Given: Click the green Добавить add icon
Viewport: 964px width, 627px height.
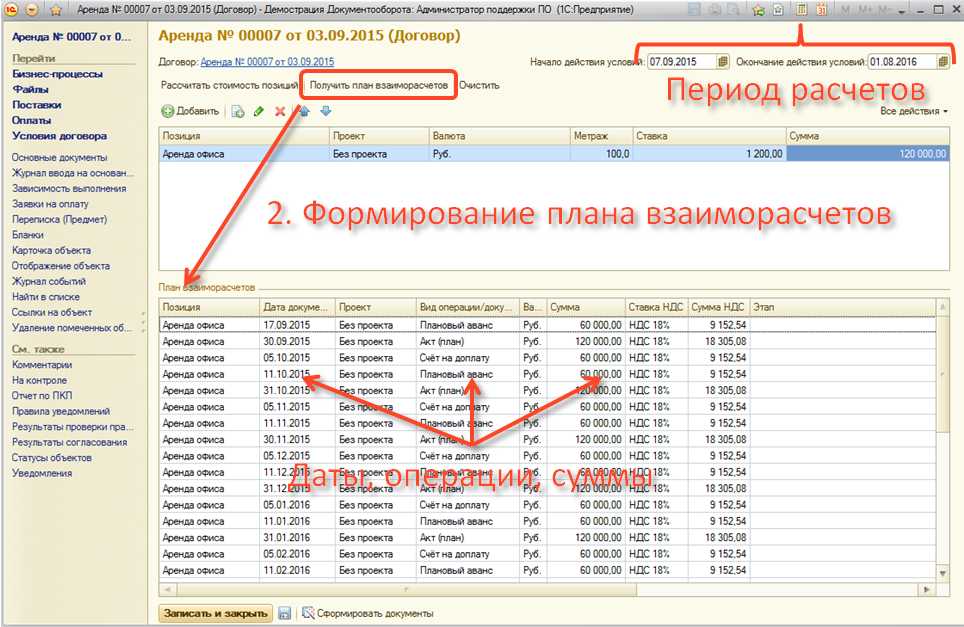Looking at the screenshot, I should pos(168,111).
